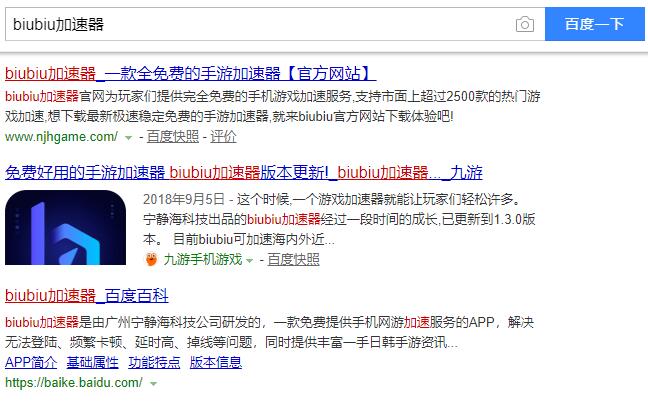Open the 免费好用的手游加速器 九游 result title
648x408 pixels.
tap(244, 172)
